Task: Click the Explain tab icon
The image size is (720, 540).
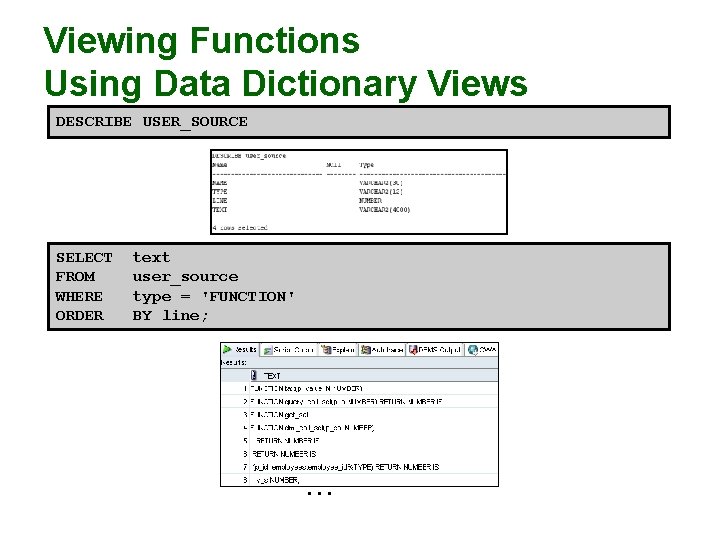Action: [326, 350]
